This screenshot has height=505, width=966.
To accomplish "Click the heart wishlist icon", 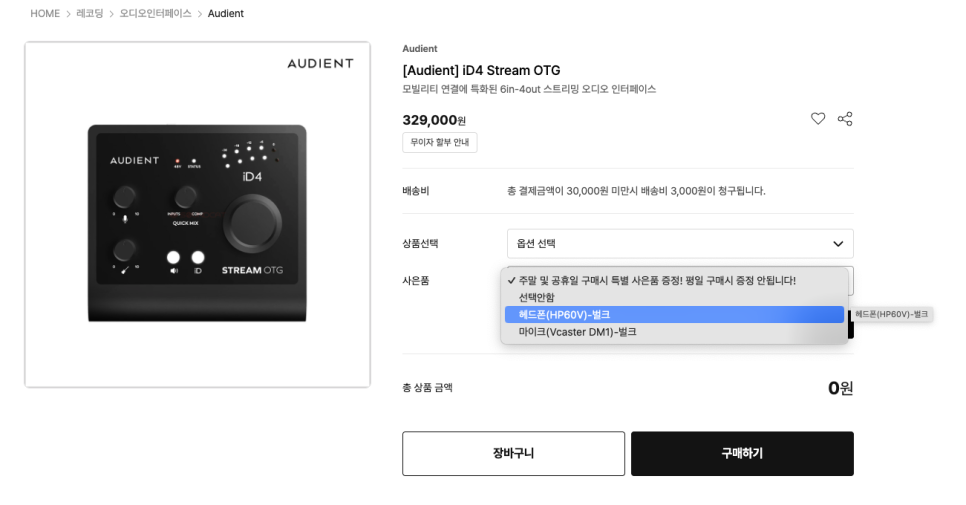I will [818, 119].
